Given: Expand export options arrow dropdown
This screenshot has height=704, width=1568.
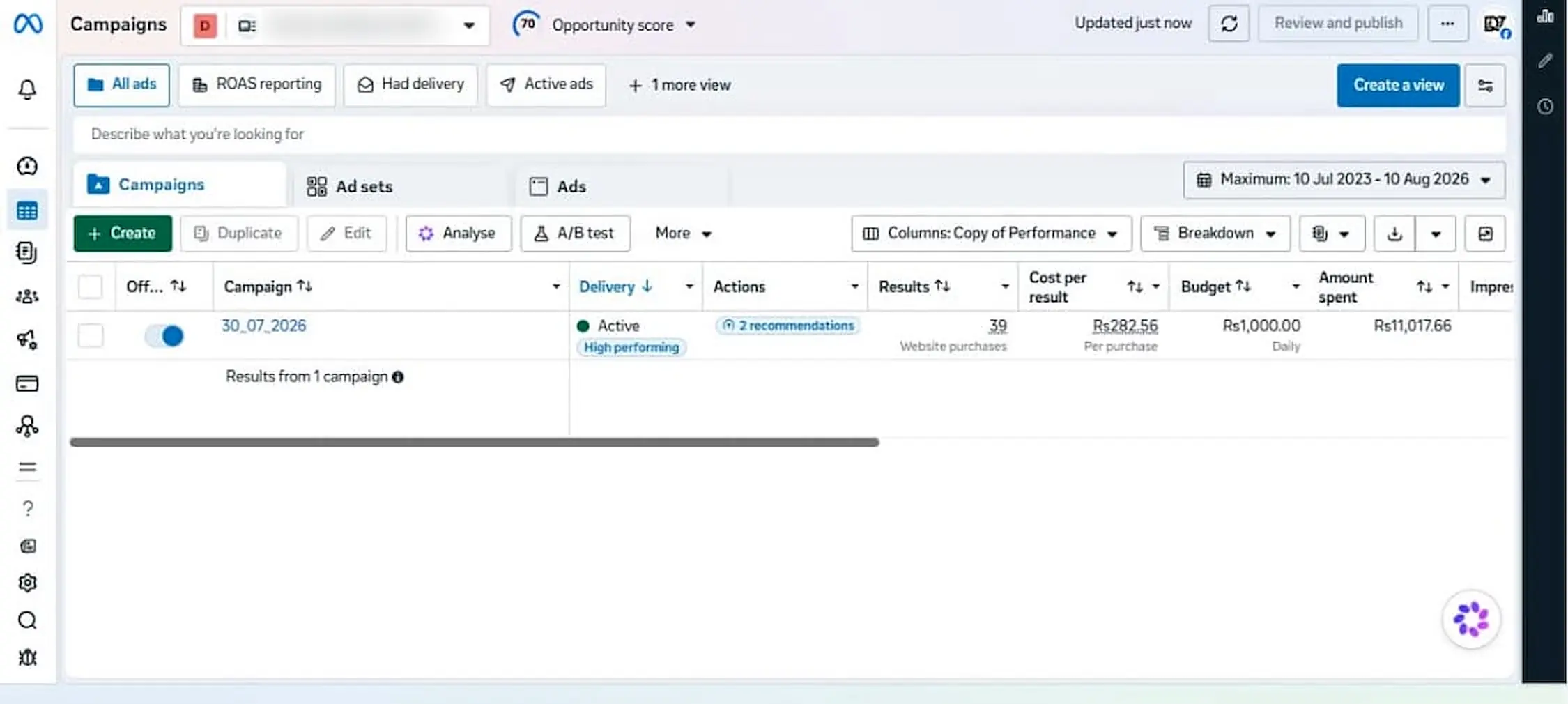Looking at the screenshot, I should tap(1436, 234).
